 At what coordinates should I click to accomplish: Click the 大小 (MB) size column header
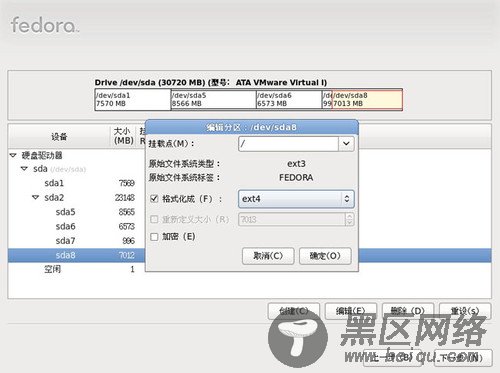coord(123,136)
